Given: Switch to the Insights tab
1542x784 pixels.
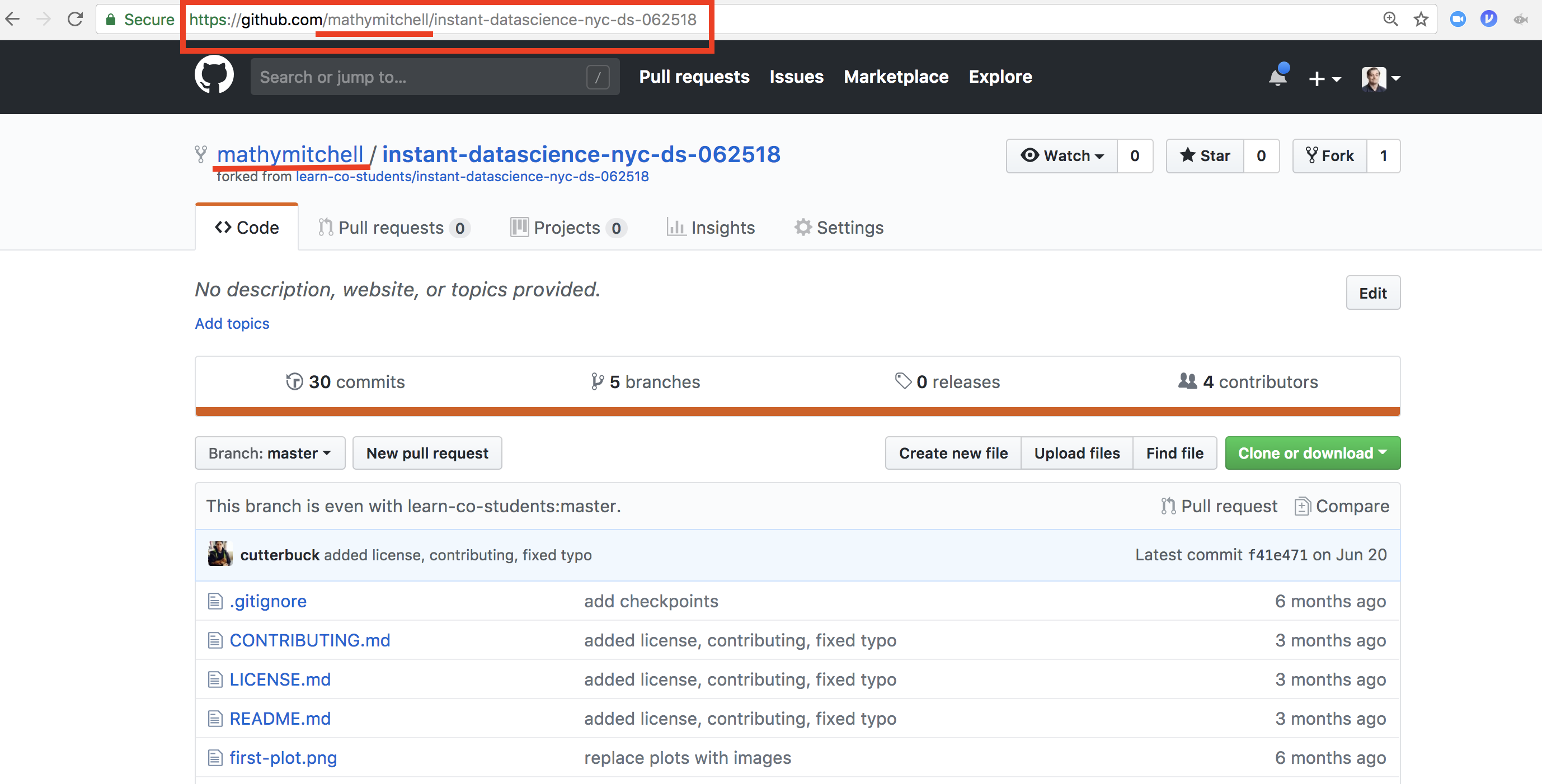Looking at the screenshot, I should click(711, 228).
